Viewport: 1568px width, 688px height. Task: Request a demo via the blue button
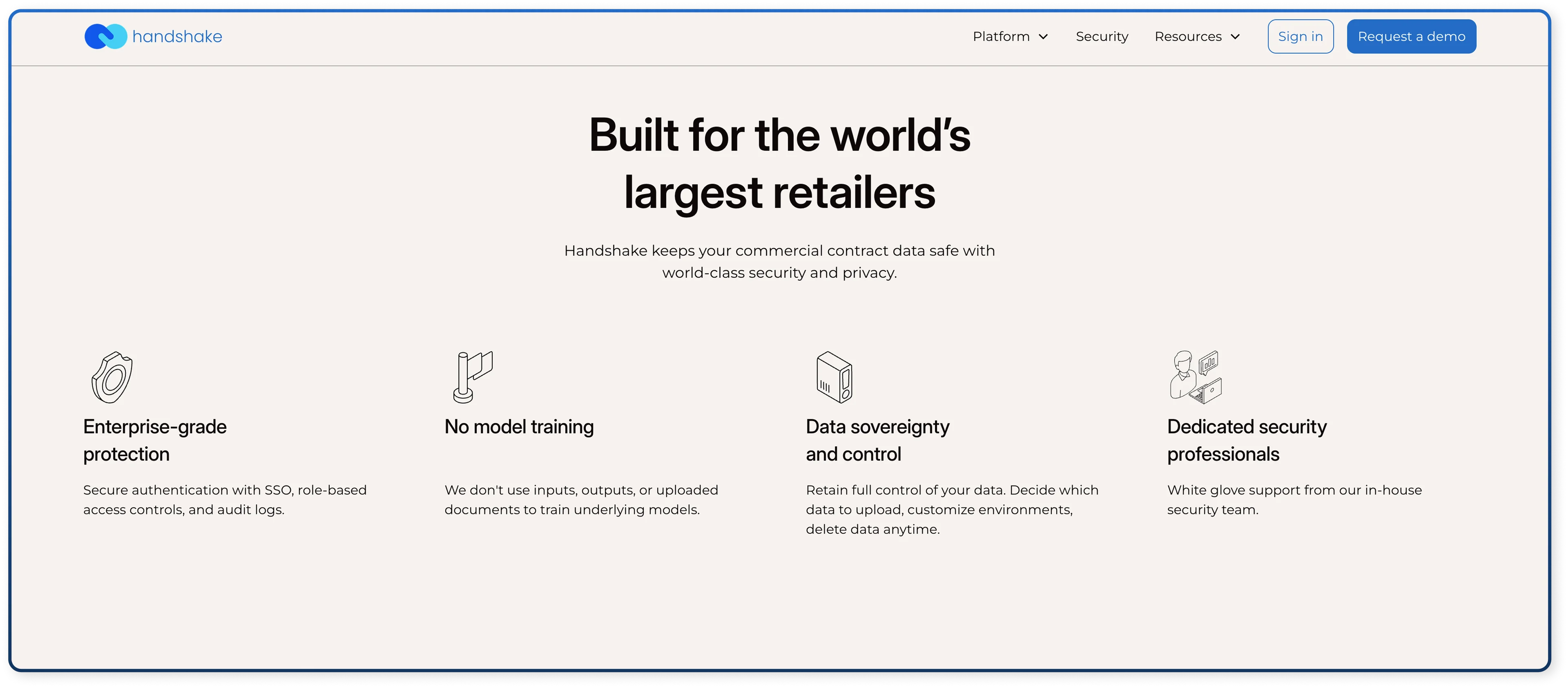click(1412, 36)
